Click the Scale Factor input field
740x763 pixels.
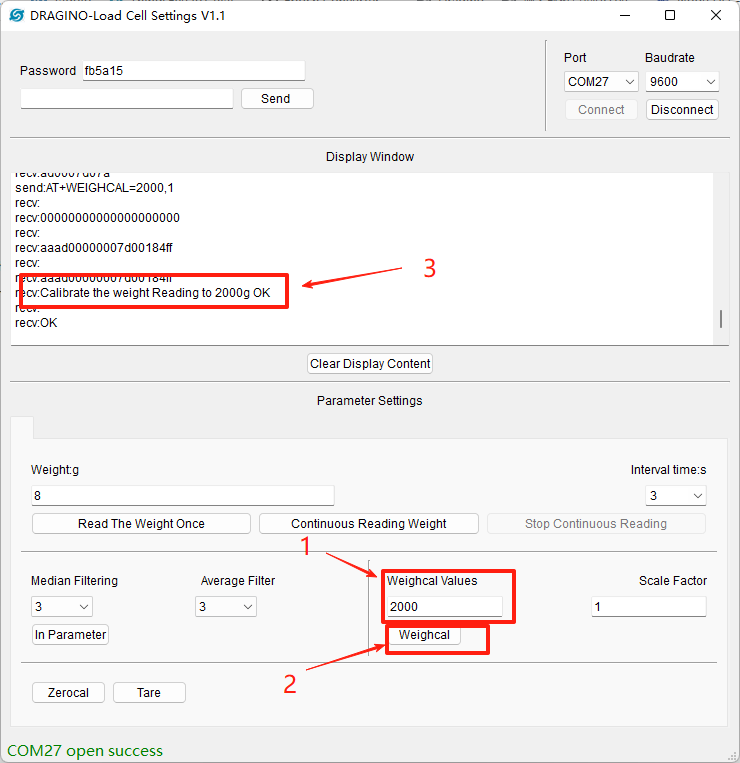pos(649,607)
